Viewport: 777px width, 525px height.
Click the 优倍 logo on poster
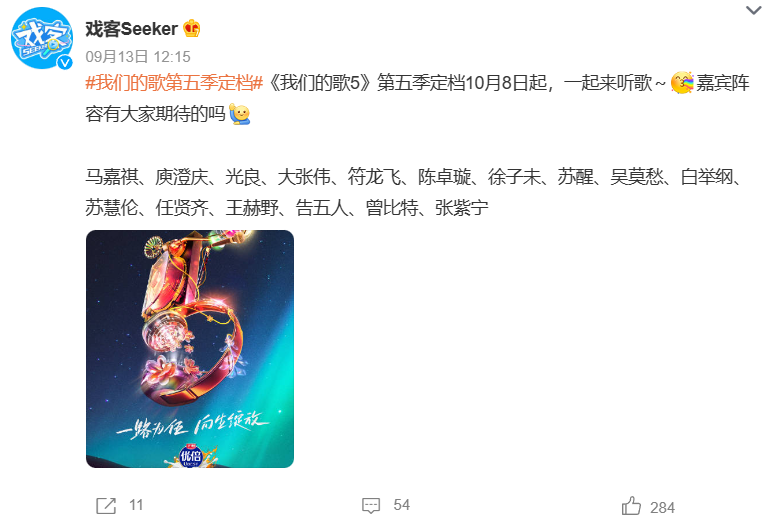tap(191, 456)
